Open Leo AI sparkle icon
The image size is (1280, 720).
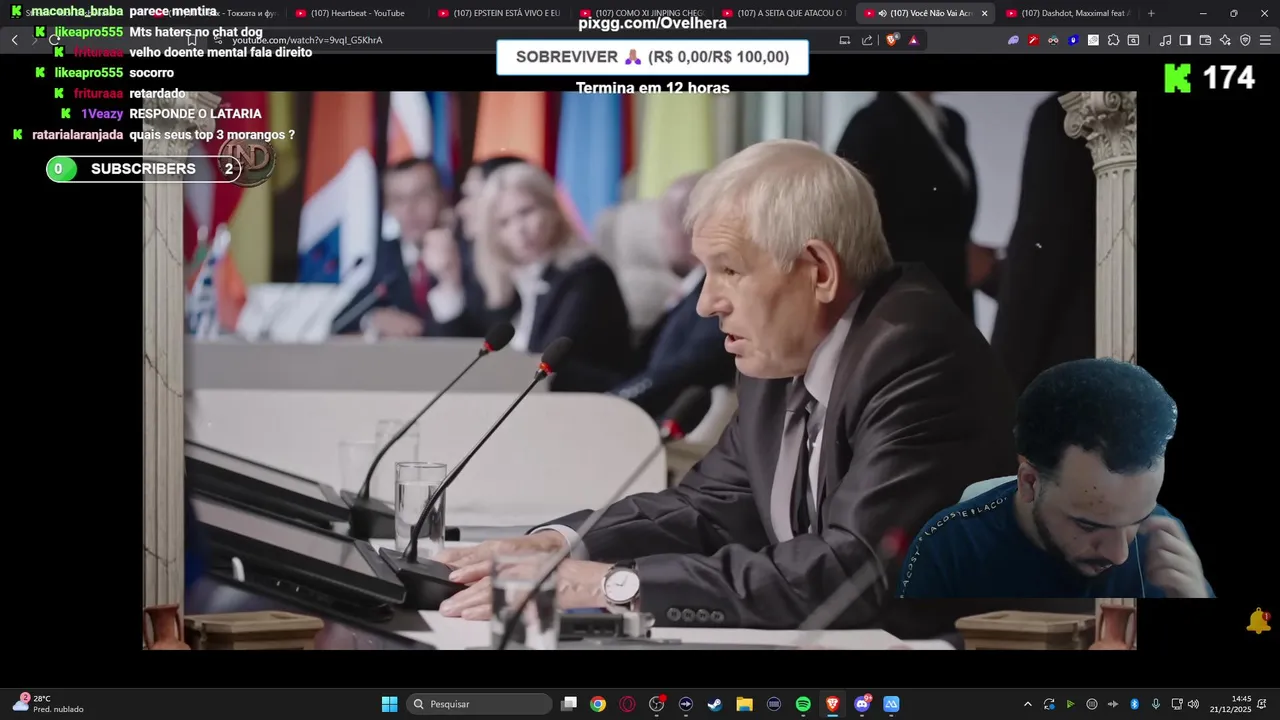(x=1225, y=40)
